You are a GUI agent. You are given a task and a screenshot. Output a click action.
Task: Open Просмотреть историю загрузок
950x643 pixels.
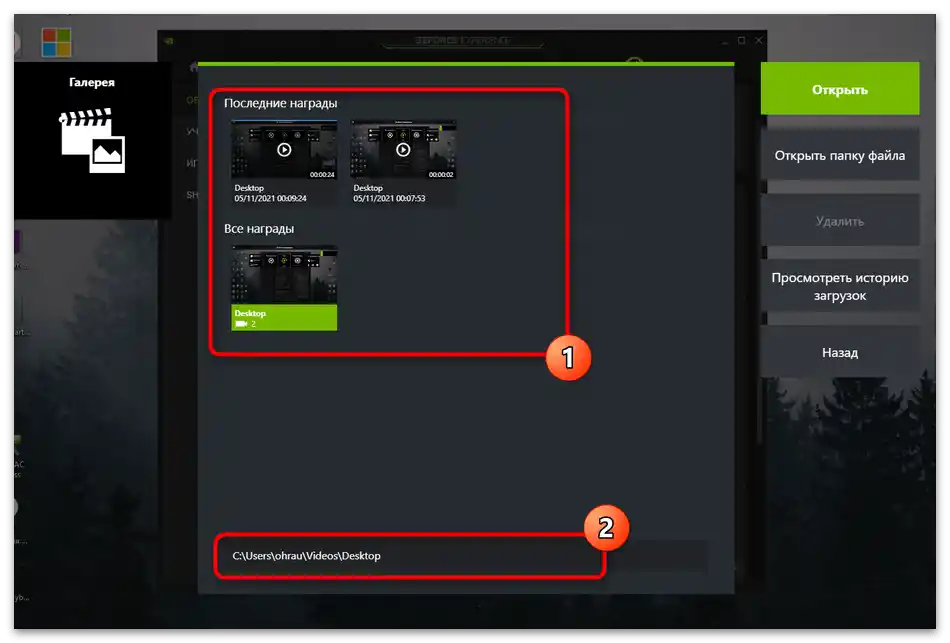(839, 287)
